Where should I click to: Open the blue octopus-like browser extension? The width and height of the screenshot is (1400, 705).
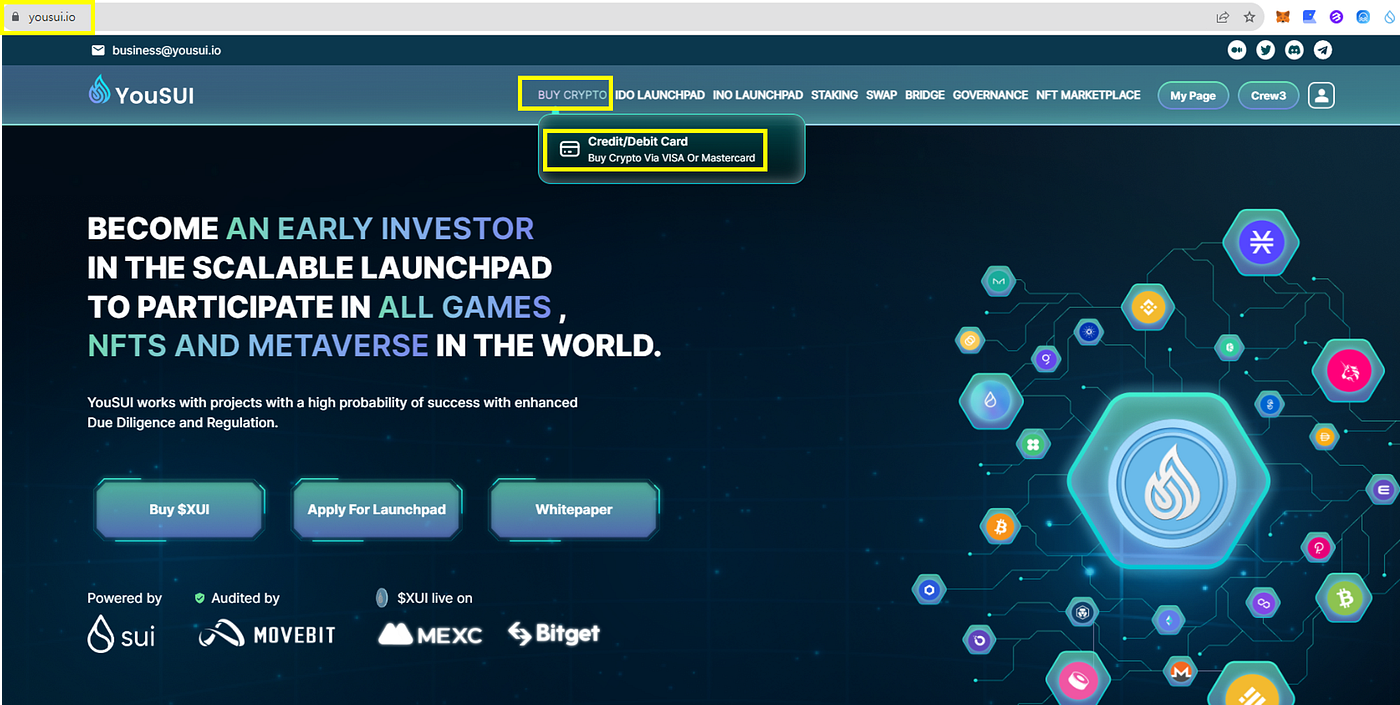tap(1363, 17)
